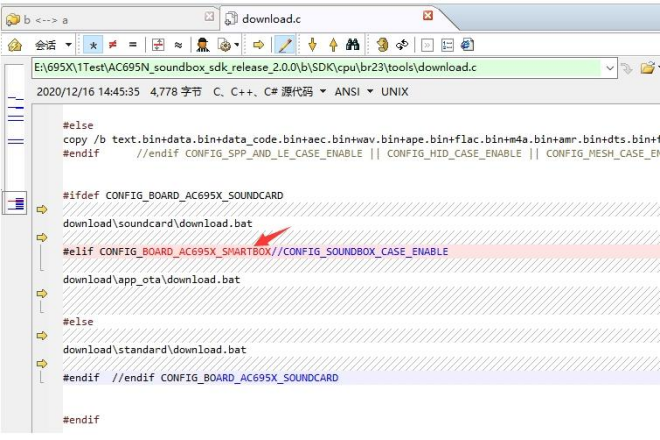Click '#elif CONFIG_BOARD_AC695X_SMARTBOX' line

(361, 251)
